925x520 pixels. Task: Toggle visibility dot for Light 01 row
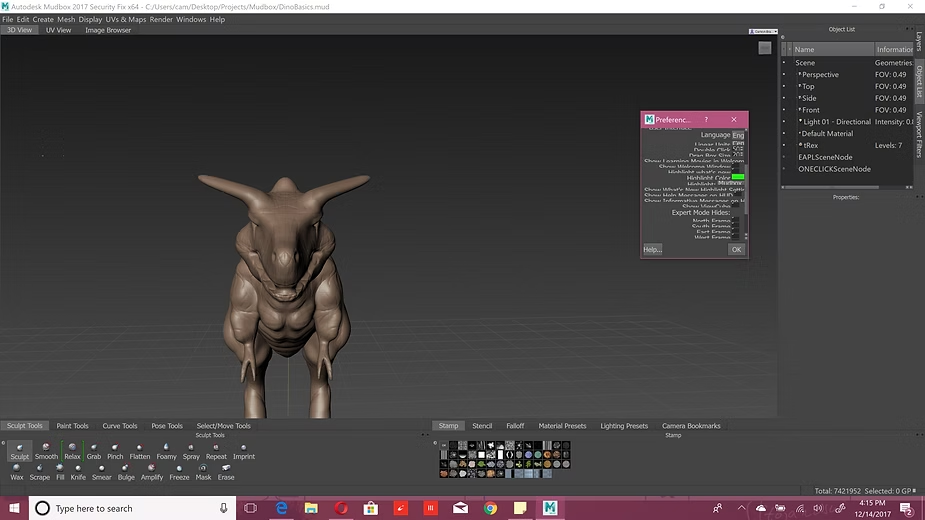[784, 122]
